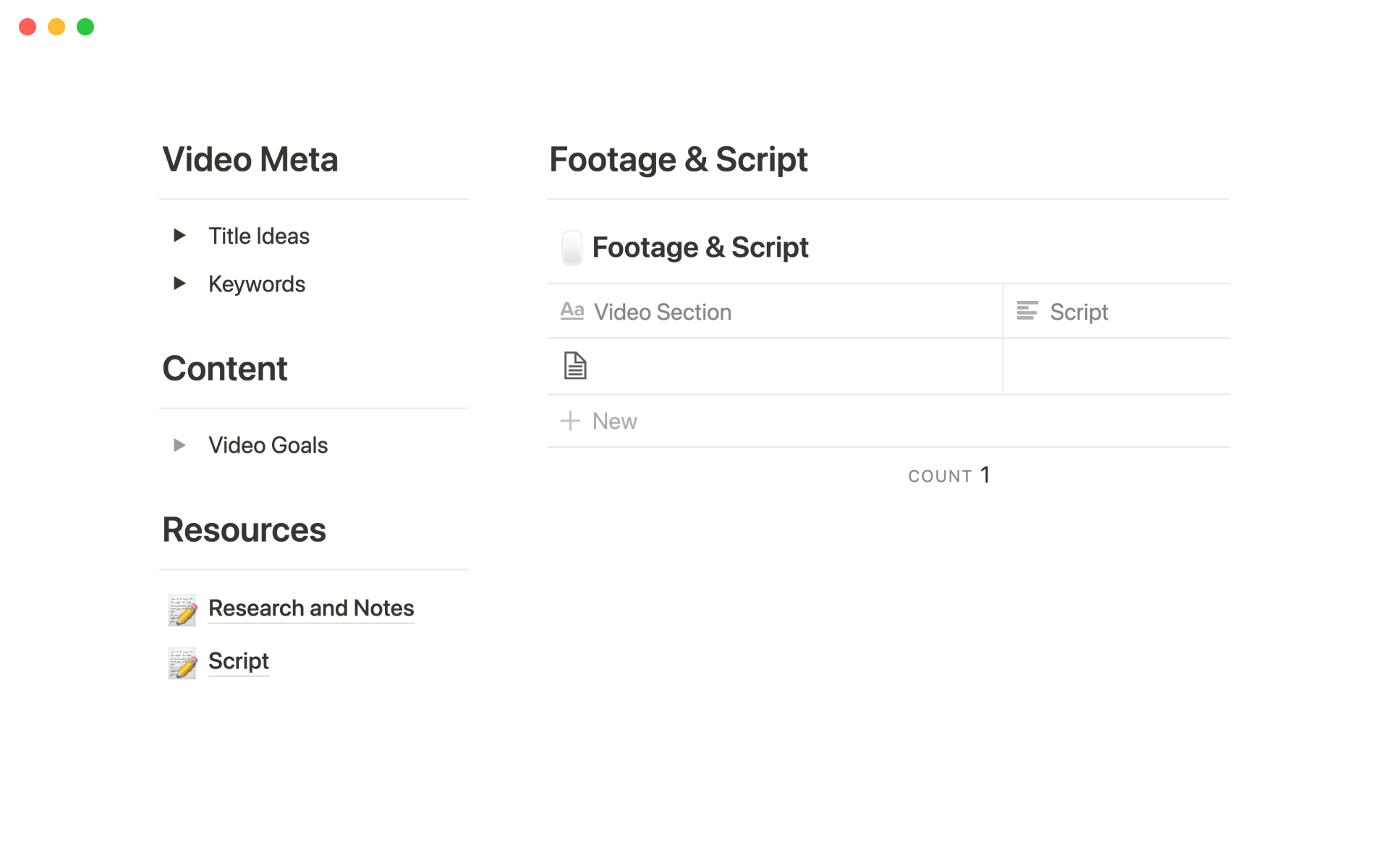The image size is (1389, 868).
Task: Open the Research and Notes page link
Action: [311, 608]
